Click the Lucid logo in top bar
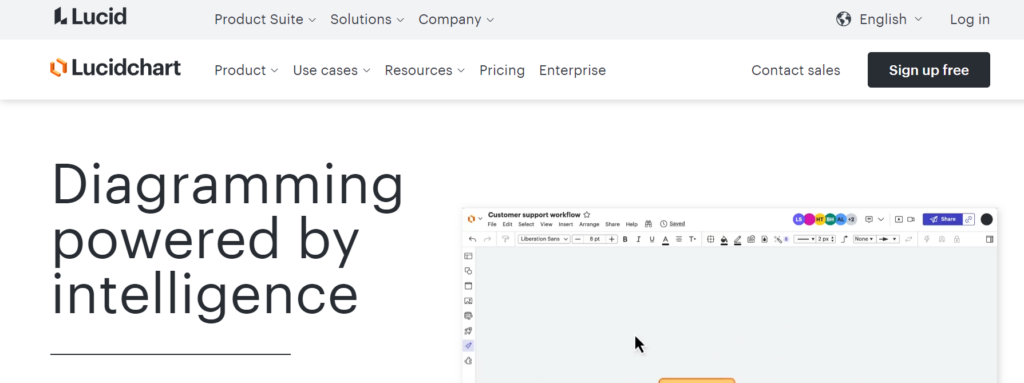Image resolution: width=1024 pixels, height=383 pixels. point(90,16)
